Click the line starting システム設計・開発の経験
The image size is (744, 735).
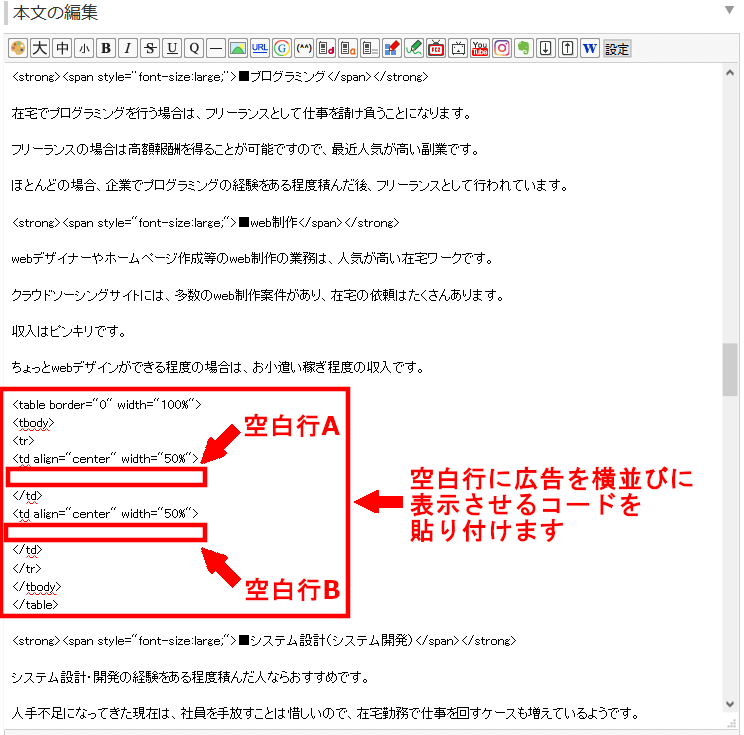tap(190, 677)
